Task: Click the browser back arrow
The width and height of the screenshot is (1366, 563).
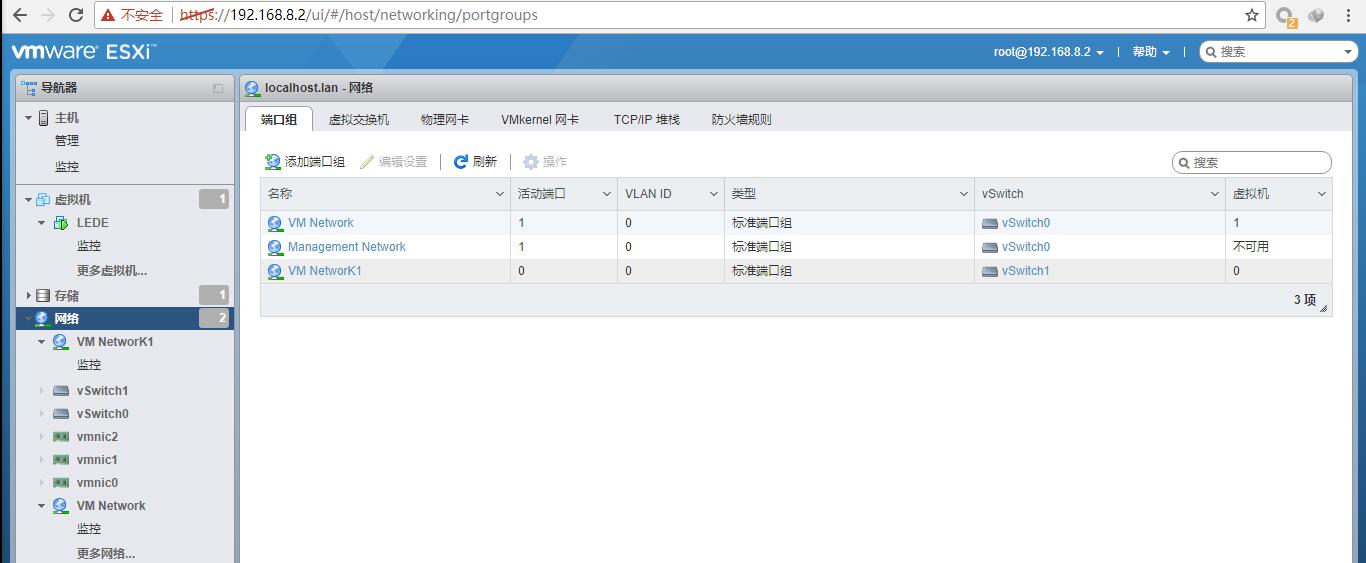Action: [x=19, y=15]
